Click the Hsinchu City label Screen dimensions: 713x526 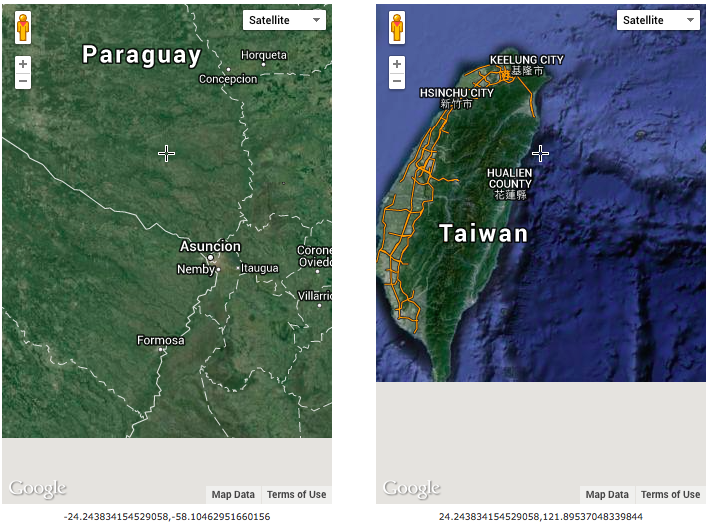tap(456, 93)
